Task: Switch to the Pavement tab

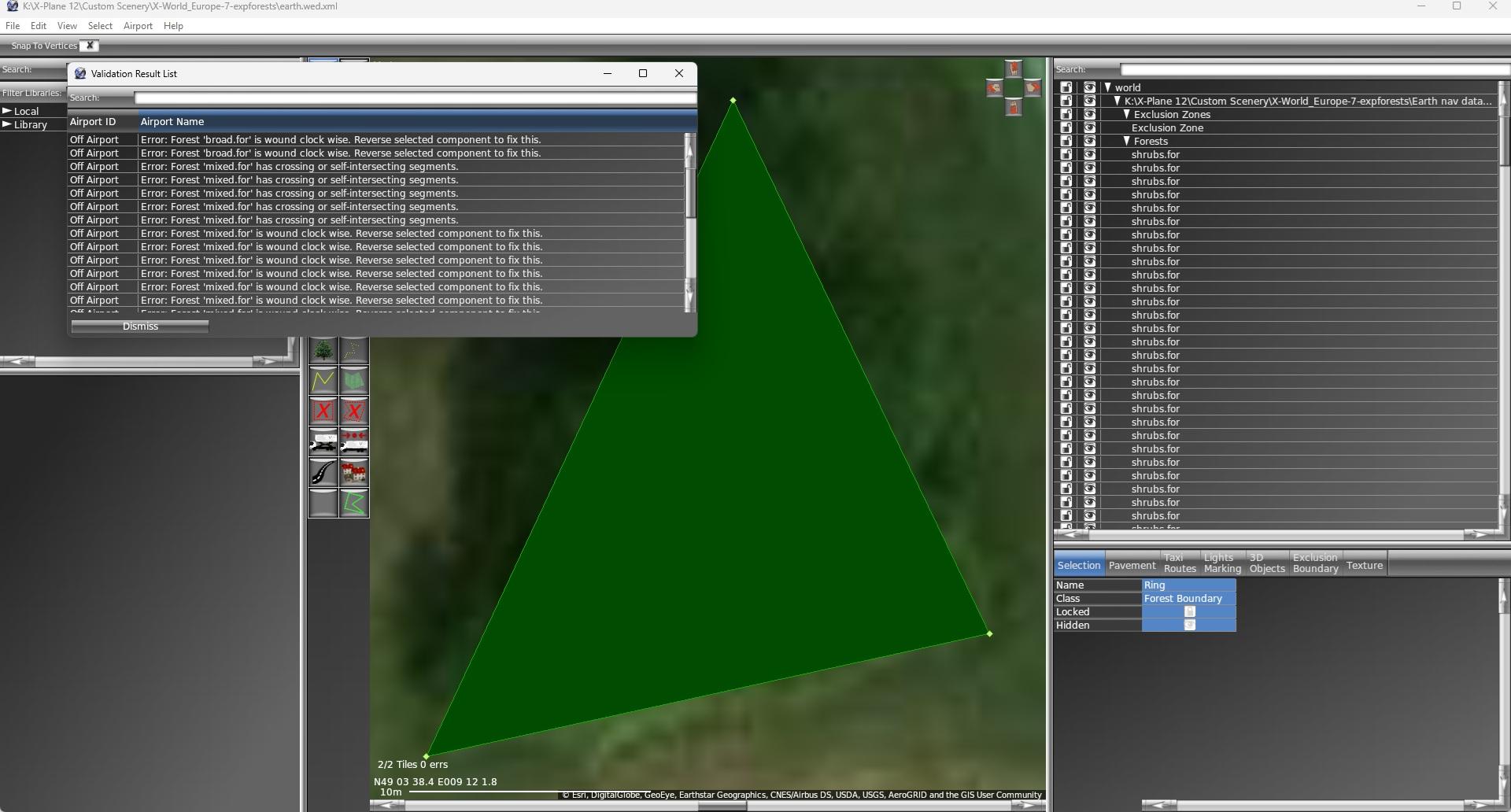Action: coord(1132,566)
